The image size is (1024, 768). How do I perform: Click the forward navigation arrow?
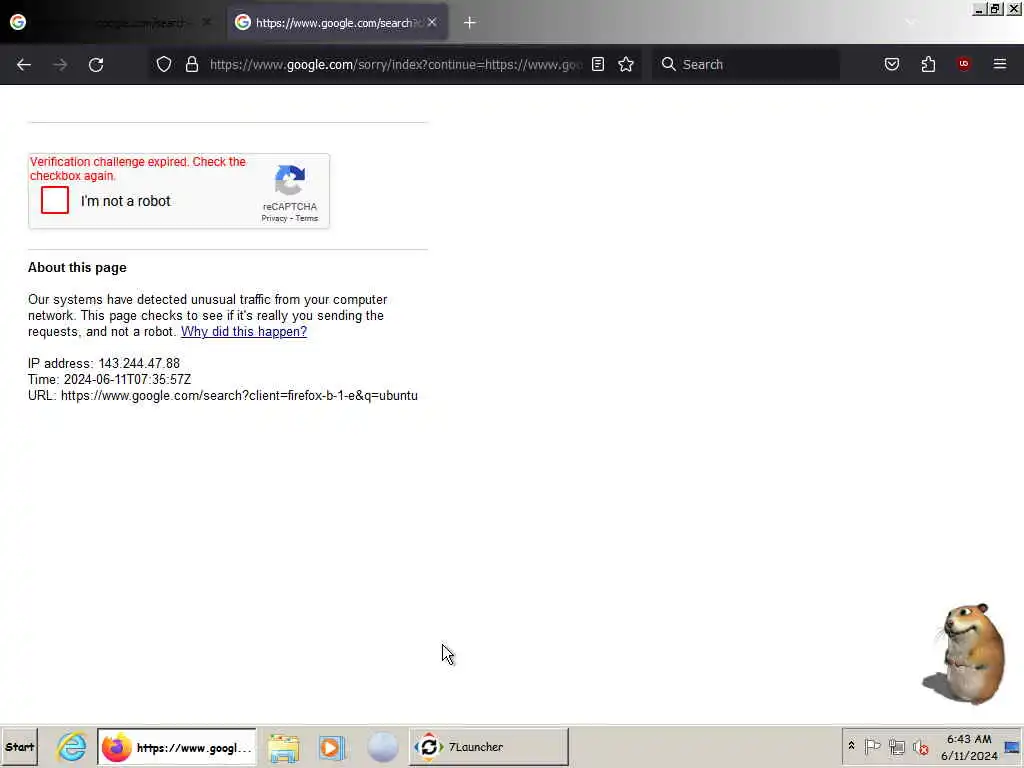(x=60, y=65)
